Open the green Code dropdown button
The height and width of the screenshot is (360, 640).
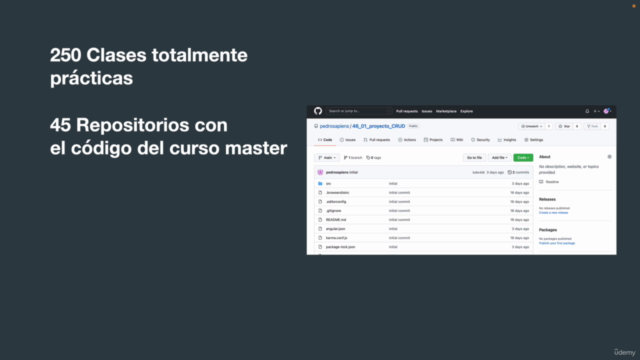point(523,158)
